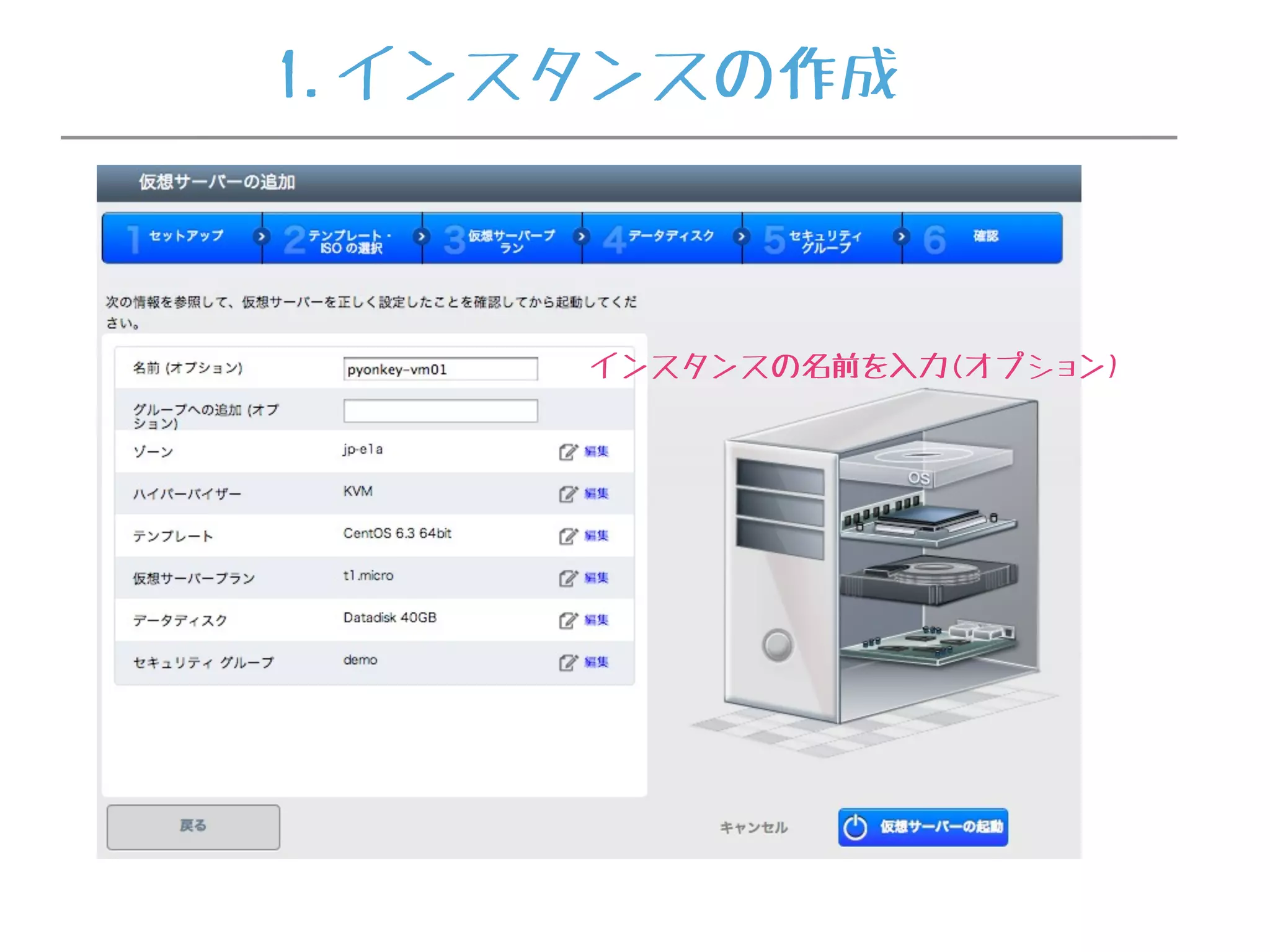Click the edit pencil icon for テンプレート row
The height and width of the screenshot is (952, 1270).
[x=567, y=536]
